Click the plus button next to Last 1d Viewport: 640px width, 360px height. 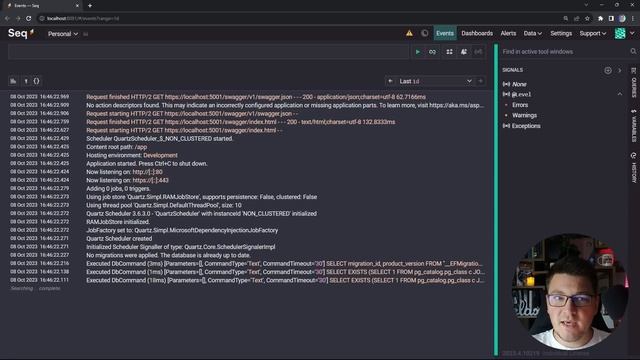(480, 81)
